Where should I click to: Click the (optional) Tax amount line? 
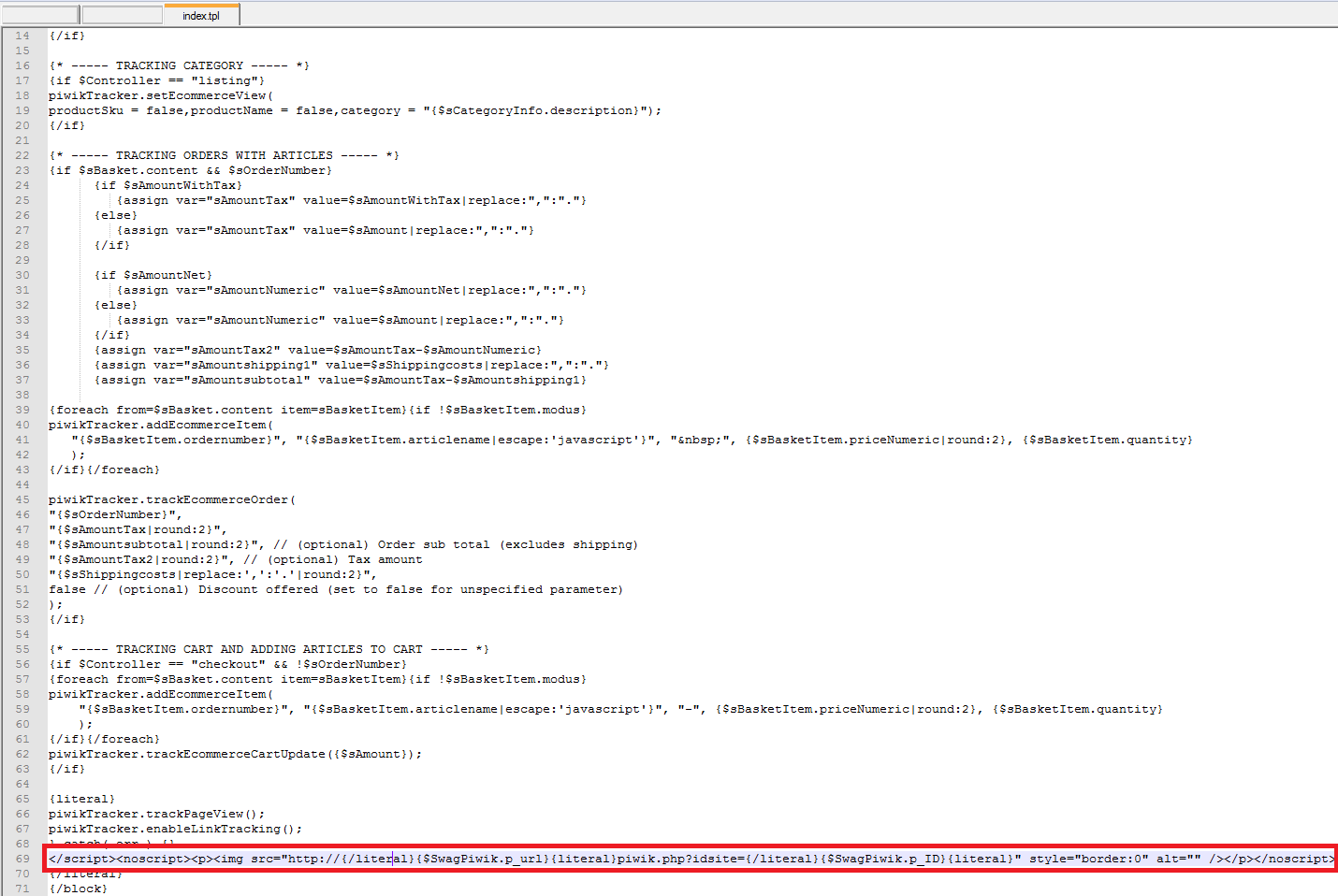point(236,559)
